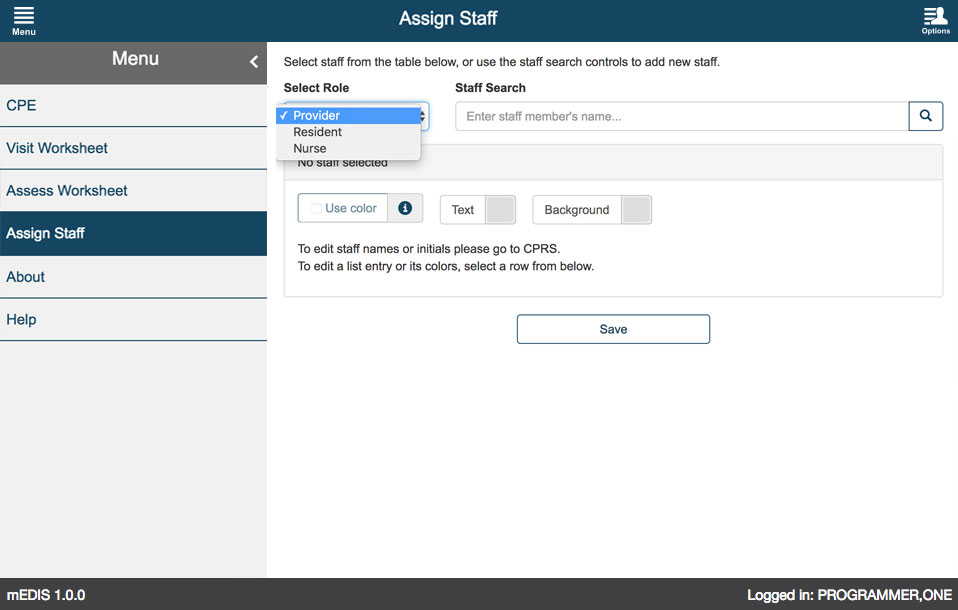
Task: Click the Save button
Action: [x=613, y=329]
